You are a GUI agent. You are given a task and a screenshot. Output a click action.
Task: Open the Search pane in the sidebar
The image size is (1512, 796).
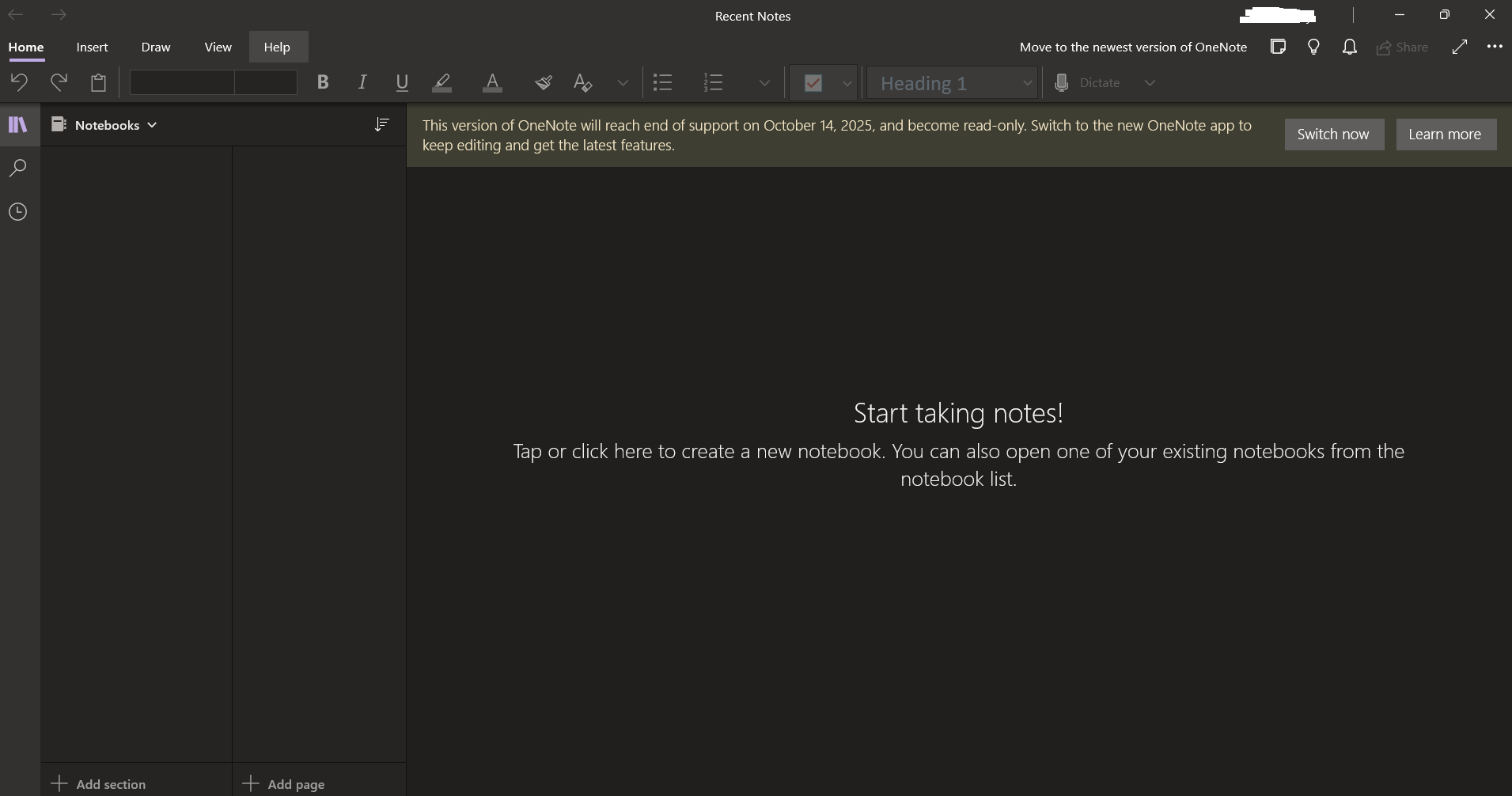18,168
